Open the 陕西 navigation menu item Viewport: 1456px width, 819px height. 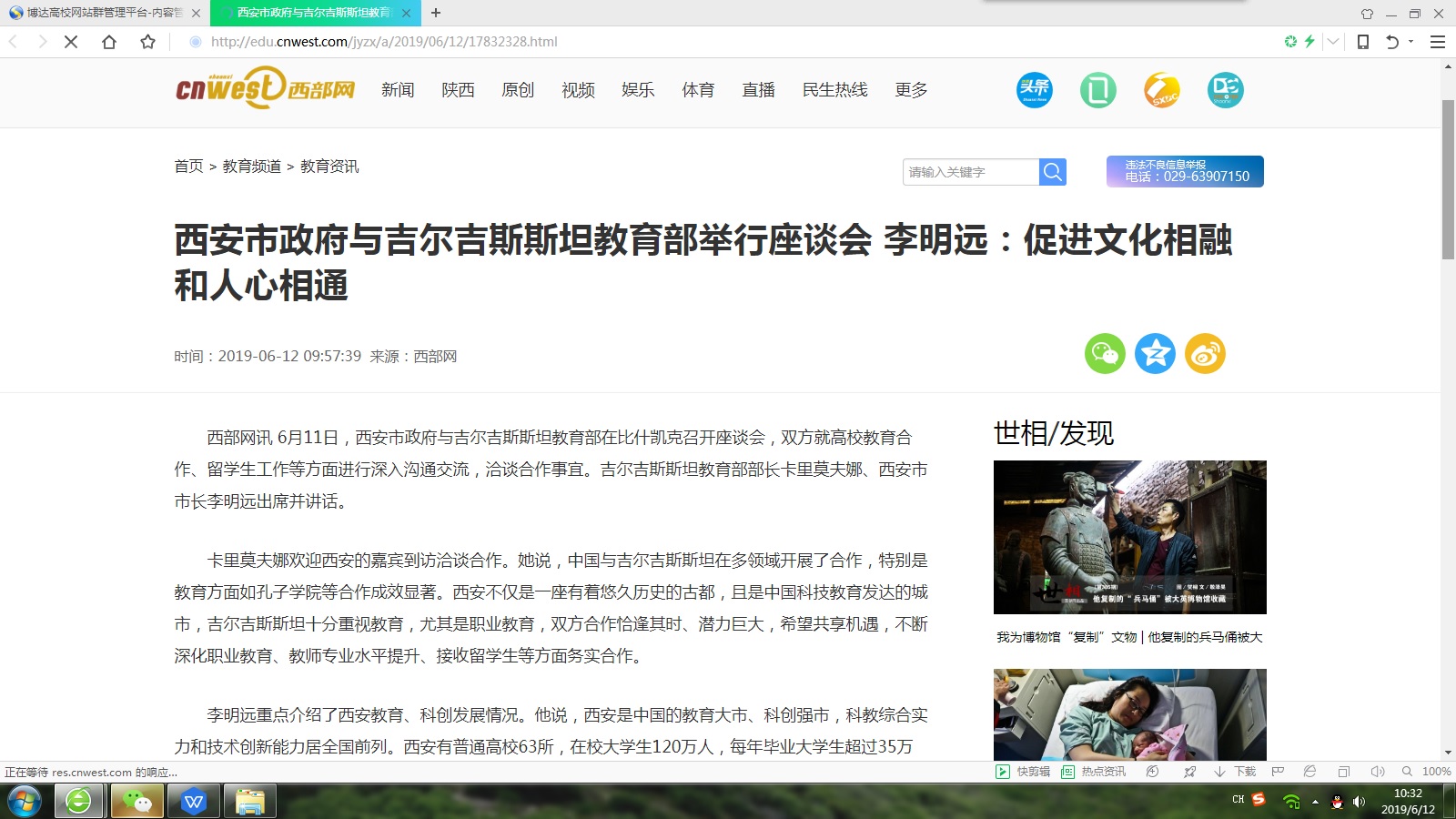pyautogui.click(x=458, y=90)
